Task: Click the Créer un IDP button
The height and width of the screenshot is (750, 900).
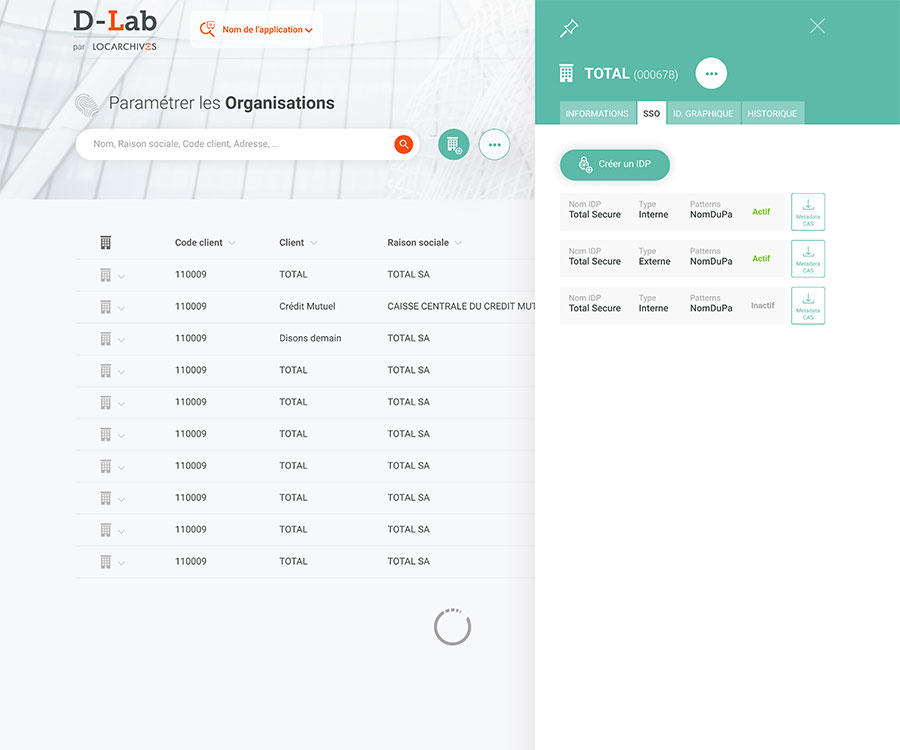Action: tap(615, 164)
